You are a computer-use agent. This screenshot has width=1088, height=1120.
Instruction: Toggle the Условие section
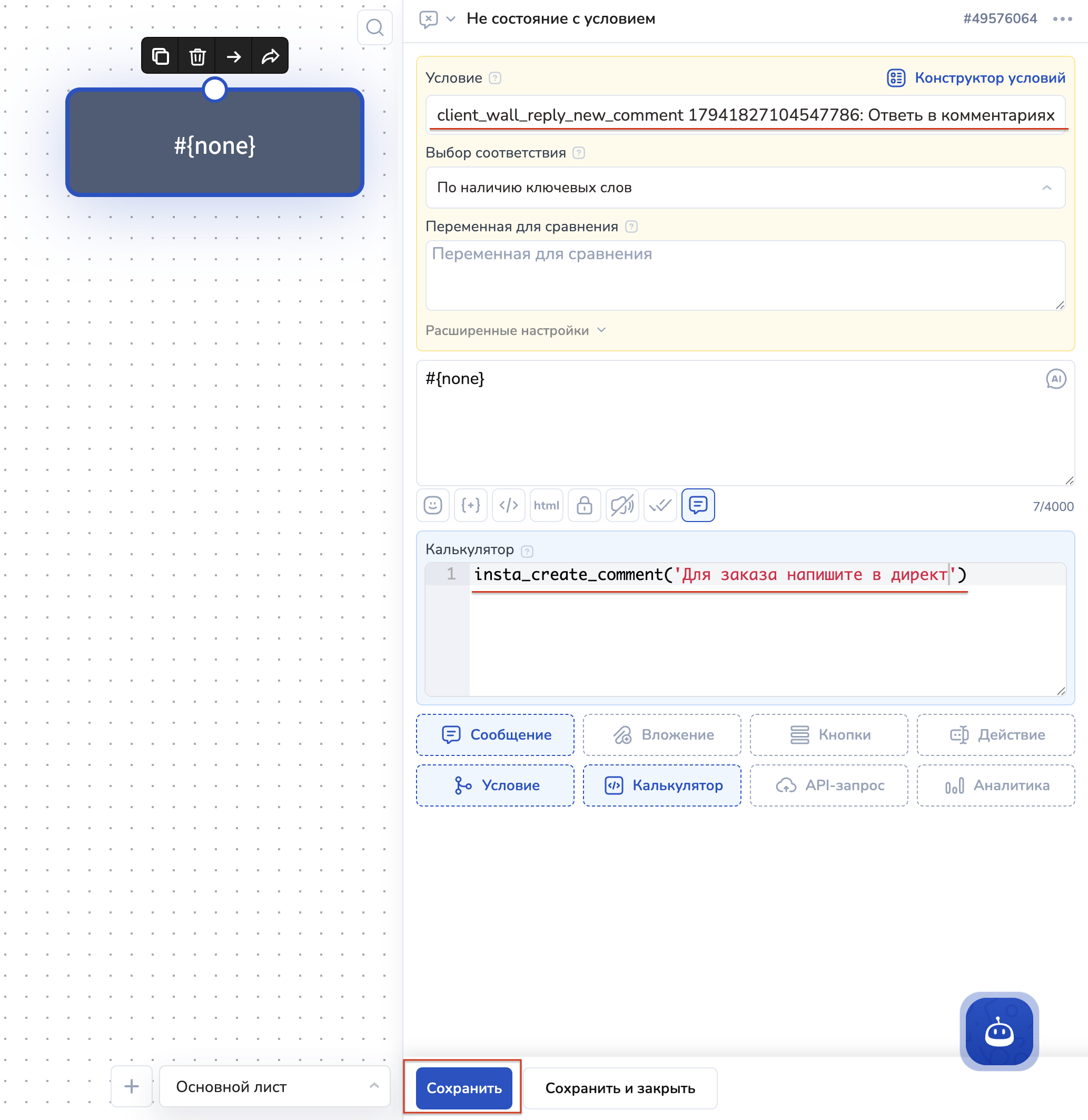496,785
